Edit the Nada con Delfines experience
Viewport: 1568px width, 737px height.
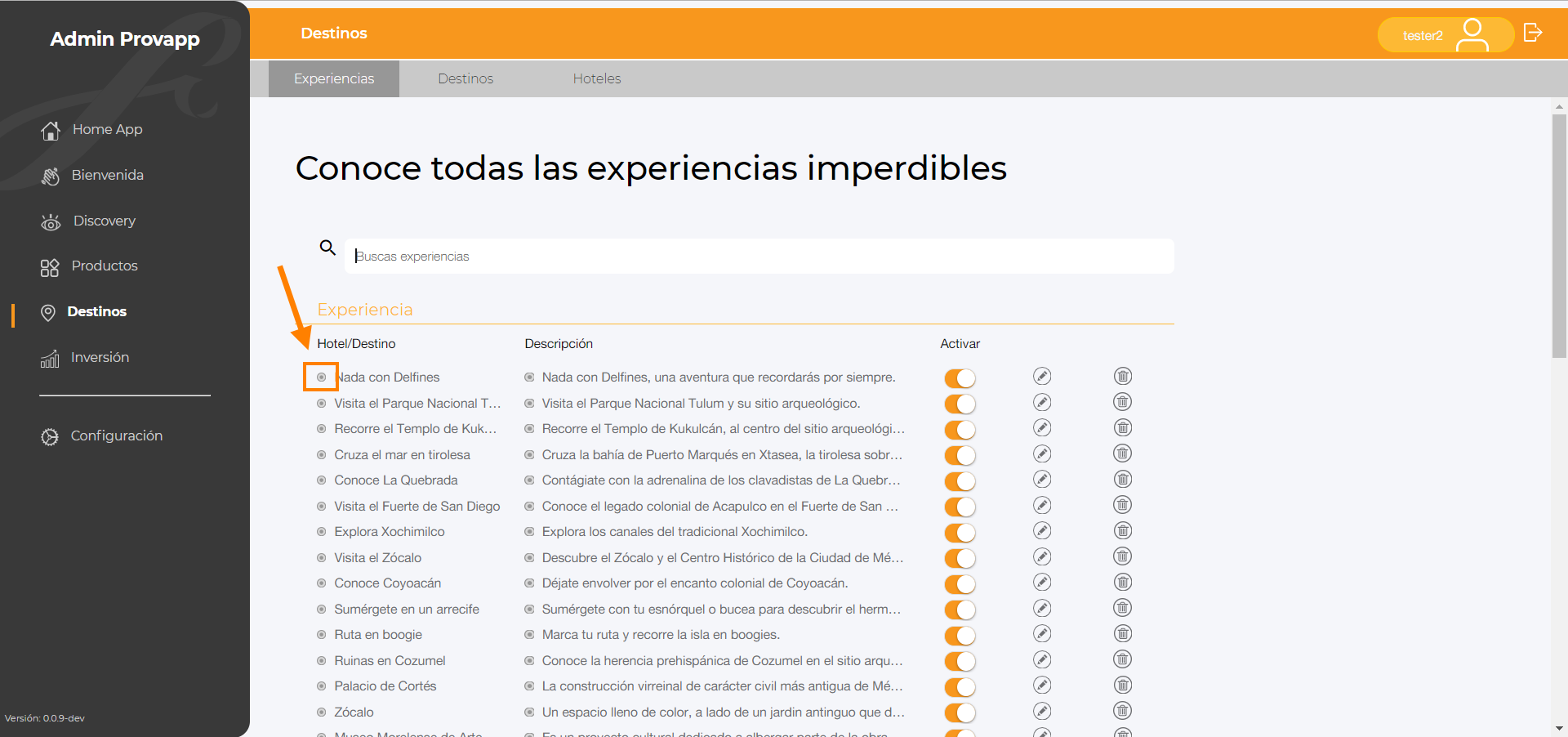coord(1042,376)
